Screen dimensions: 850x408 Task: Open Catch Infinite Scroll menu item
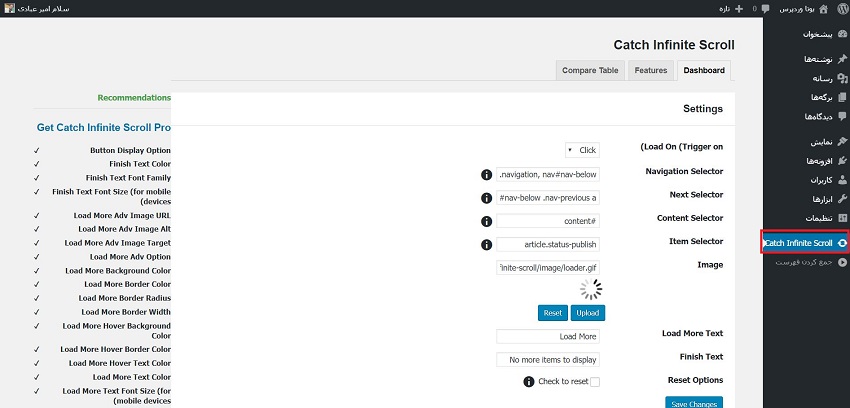pos(805,243)
